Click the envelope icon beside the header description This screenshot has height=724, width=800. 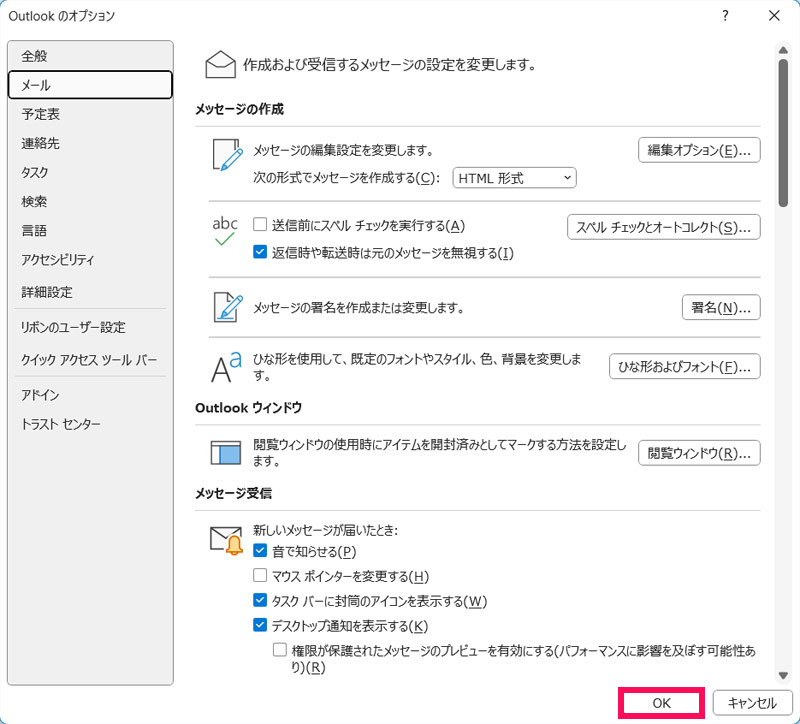(220, 64)
